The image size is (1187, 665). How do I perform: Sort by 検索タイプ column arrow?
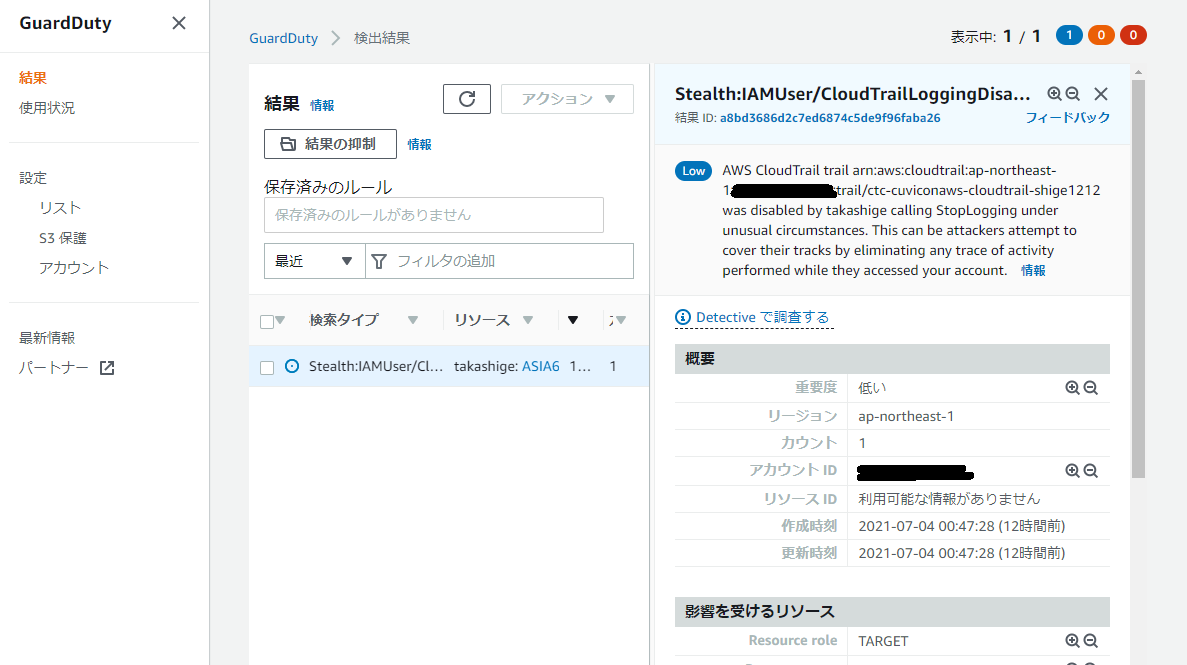coord(413,320)
